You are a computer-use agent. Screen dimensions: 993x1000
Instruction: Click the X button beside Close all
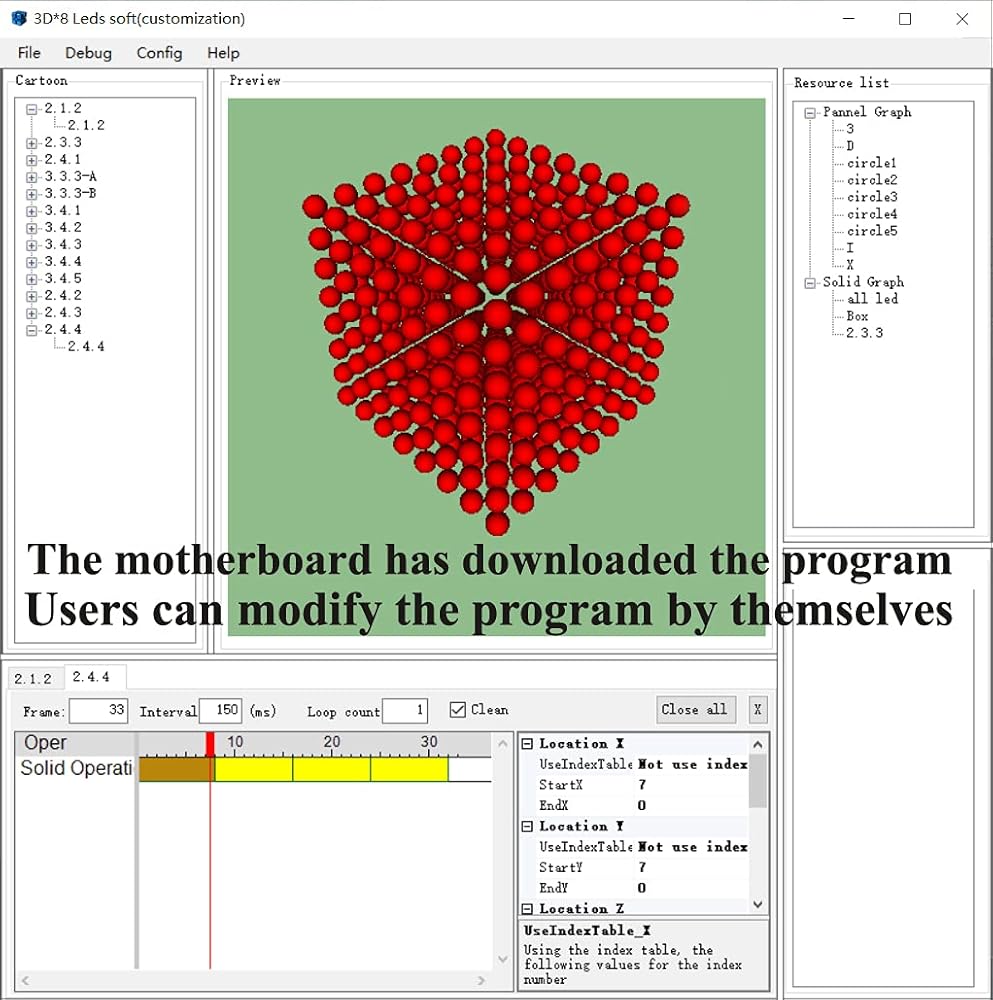[x=757, y=709]
